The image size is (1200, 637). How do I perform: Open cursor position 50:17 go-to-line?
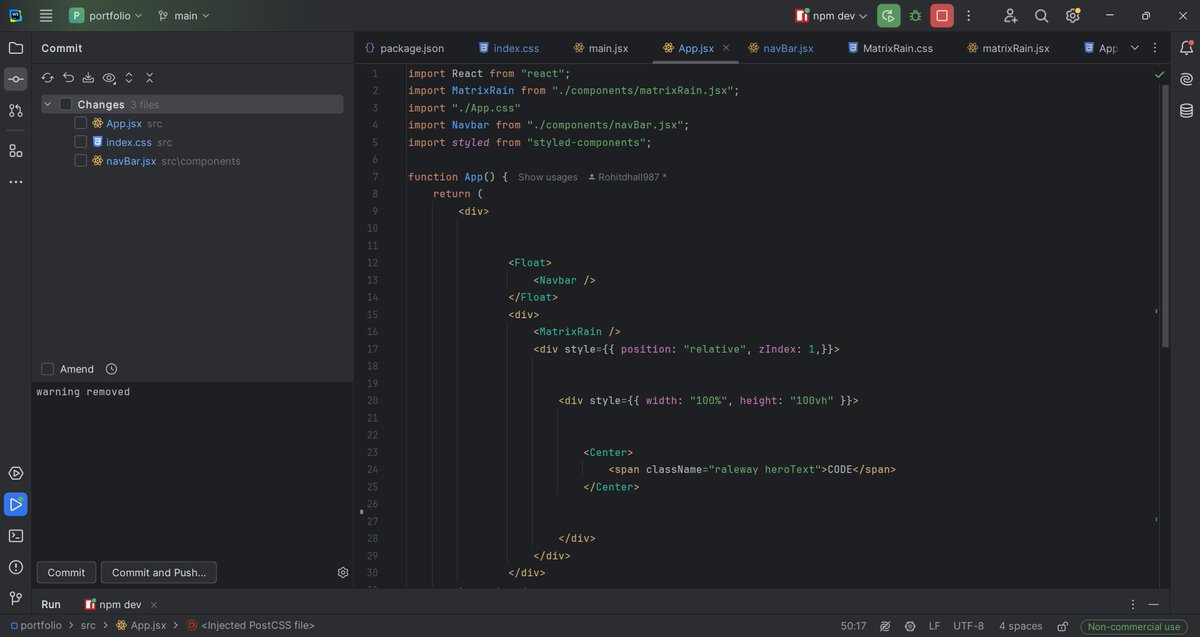point(853,626)
